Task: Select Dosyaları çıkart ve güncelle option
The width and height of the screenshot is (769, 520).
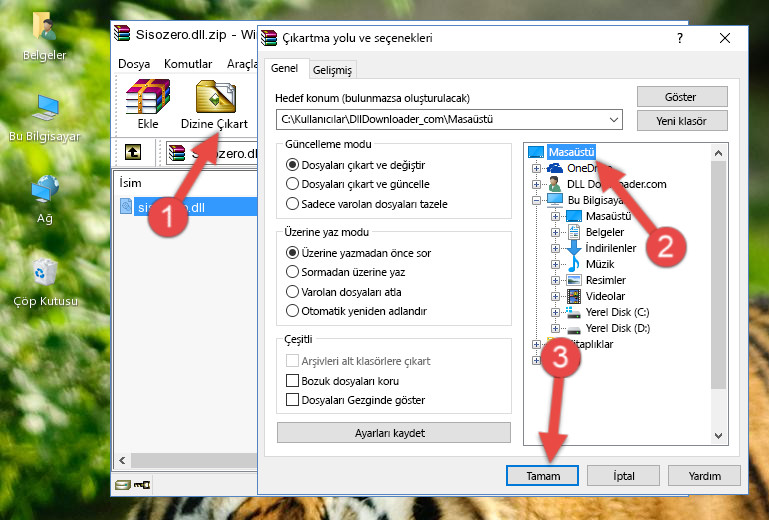Action: (292, 184)
